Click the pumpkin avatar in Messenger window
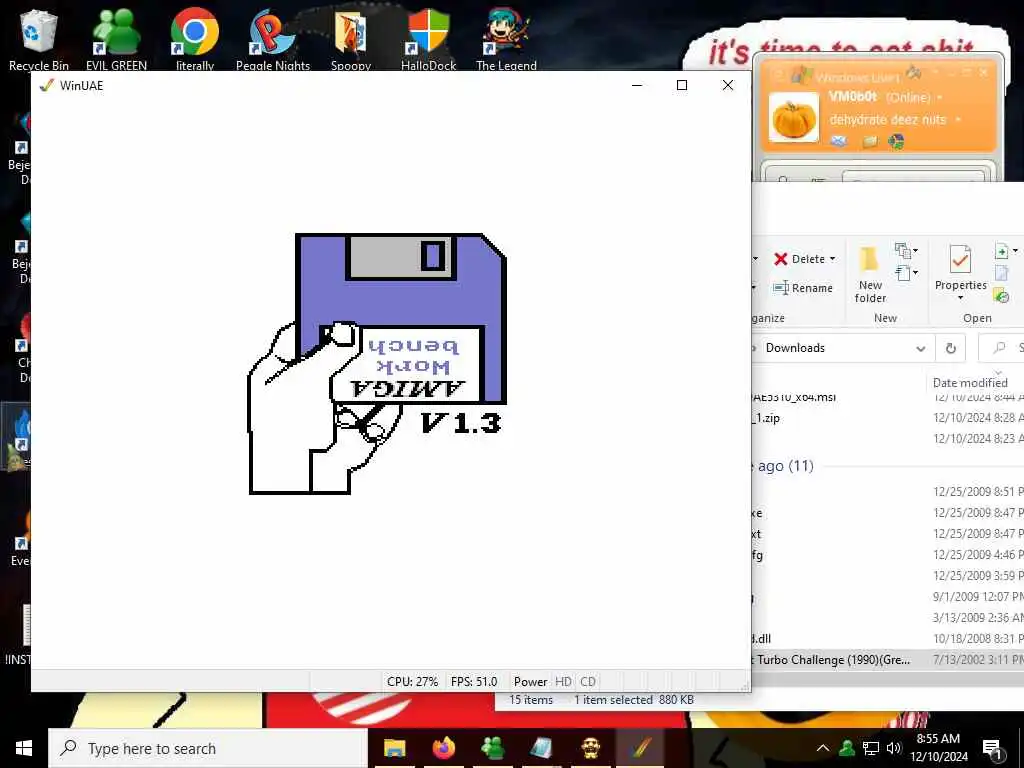The width and height of the screenshot is (1024, 768). pyautogui.click(x=793, y=118)
